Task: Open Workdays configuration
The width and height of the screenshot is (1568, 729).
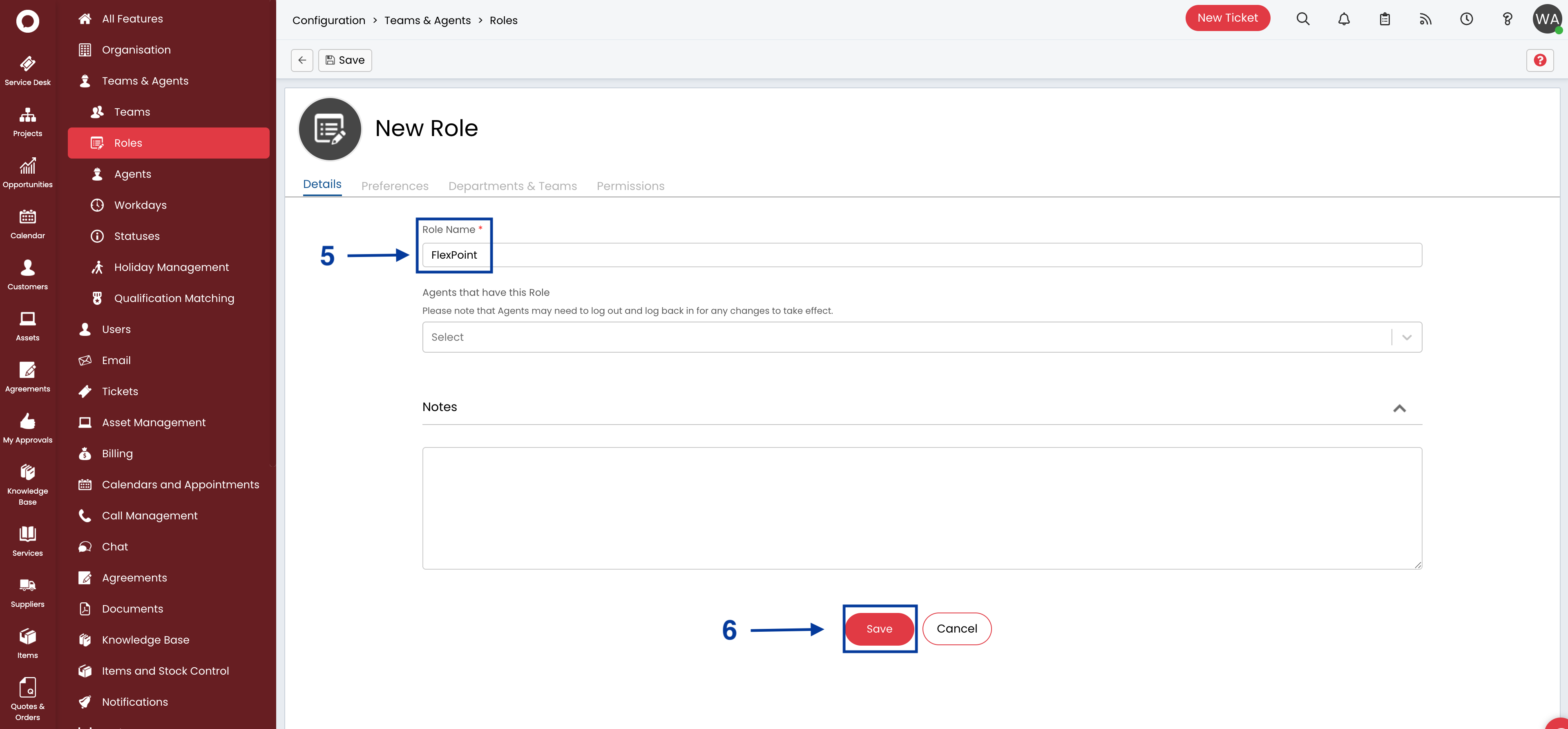Action: tap(168, 205)
